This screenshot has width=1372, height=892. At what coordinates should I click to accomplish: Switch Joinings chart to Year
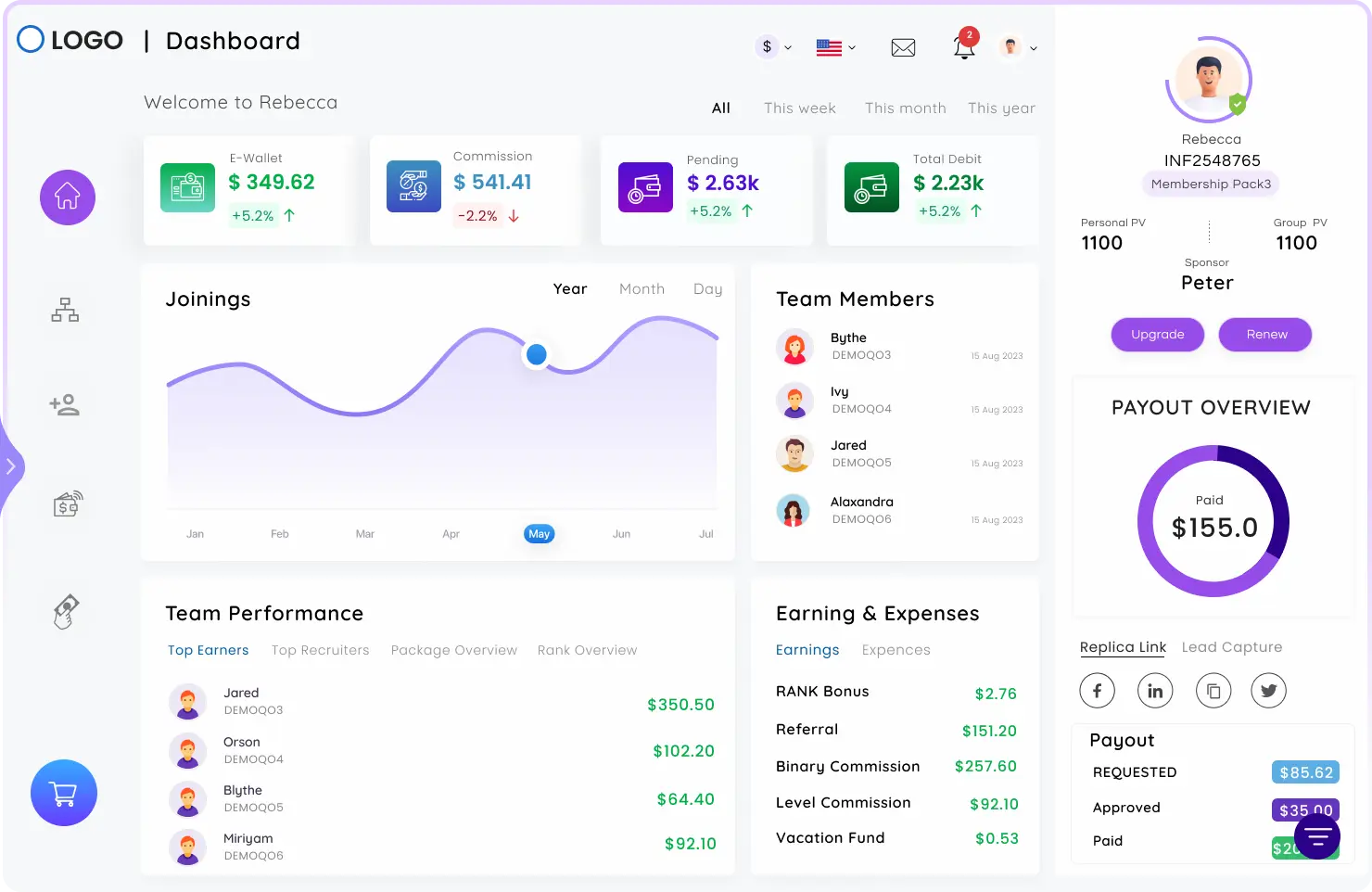pos(570,289)
